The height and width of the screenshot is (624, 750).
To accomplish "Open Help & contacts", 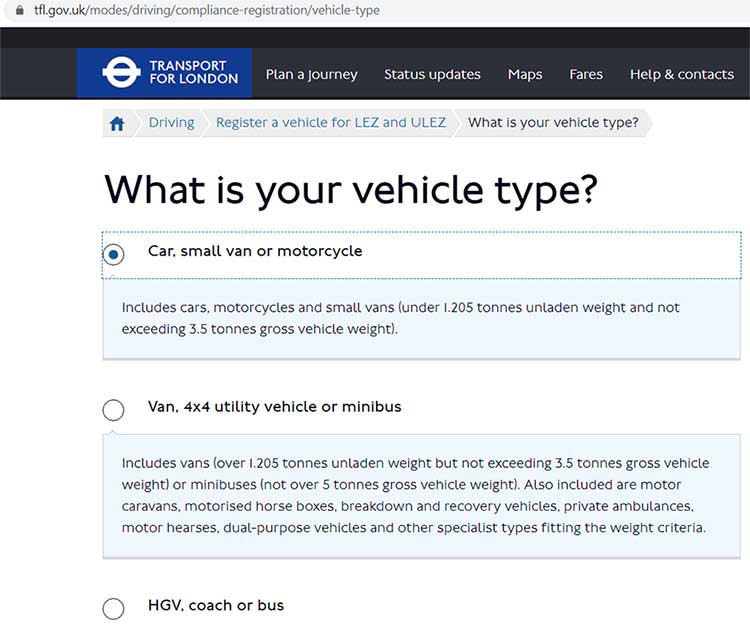I will (x=682, y=74).
